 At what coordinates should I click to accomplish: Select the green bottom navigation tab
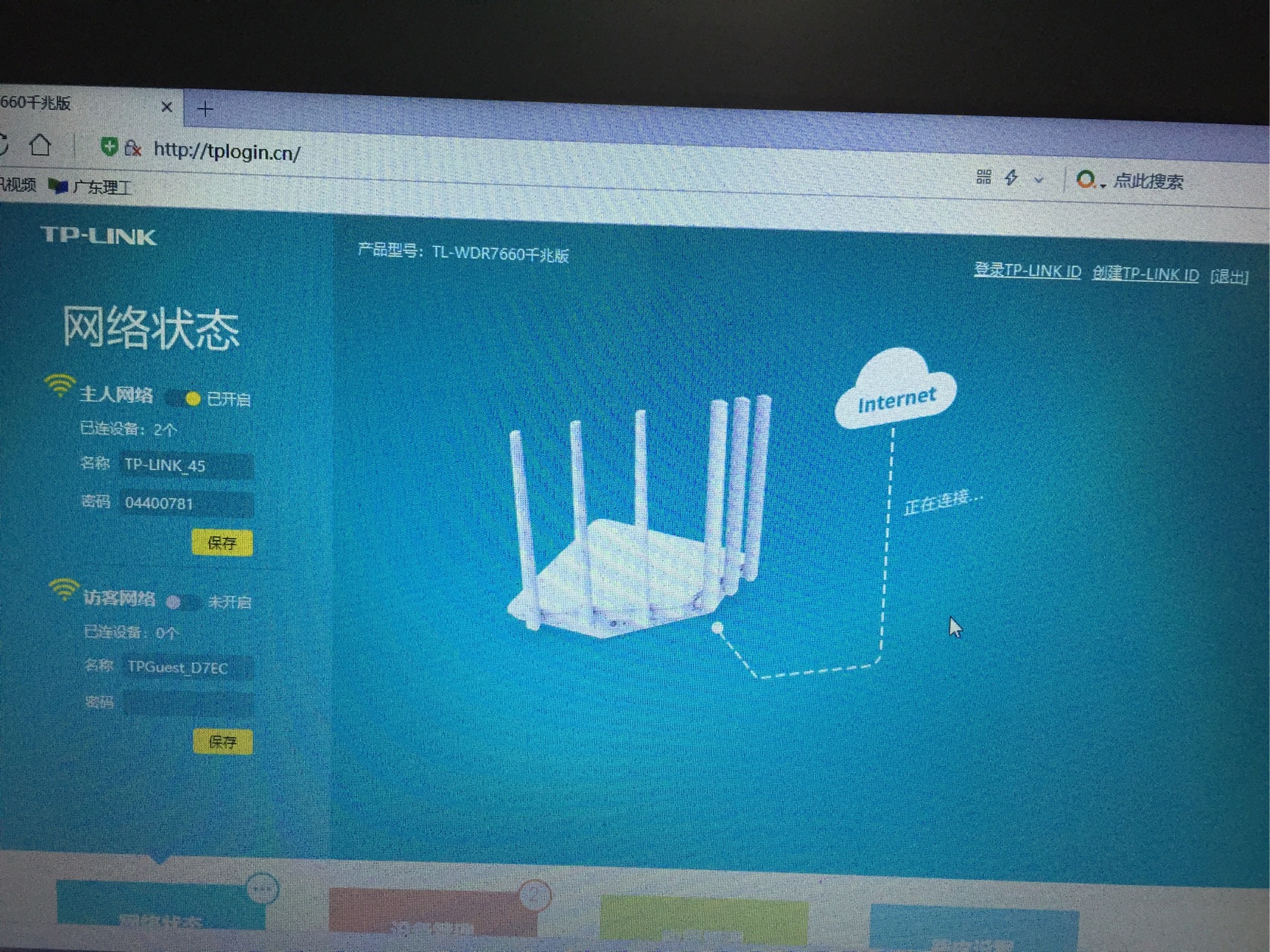point(704,920)
